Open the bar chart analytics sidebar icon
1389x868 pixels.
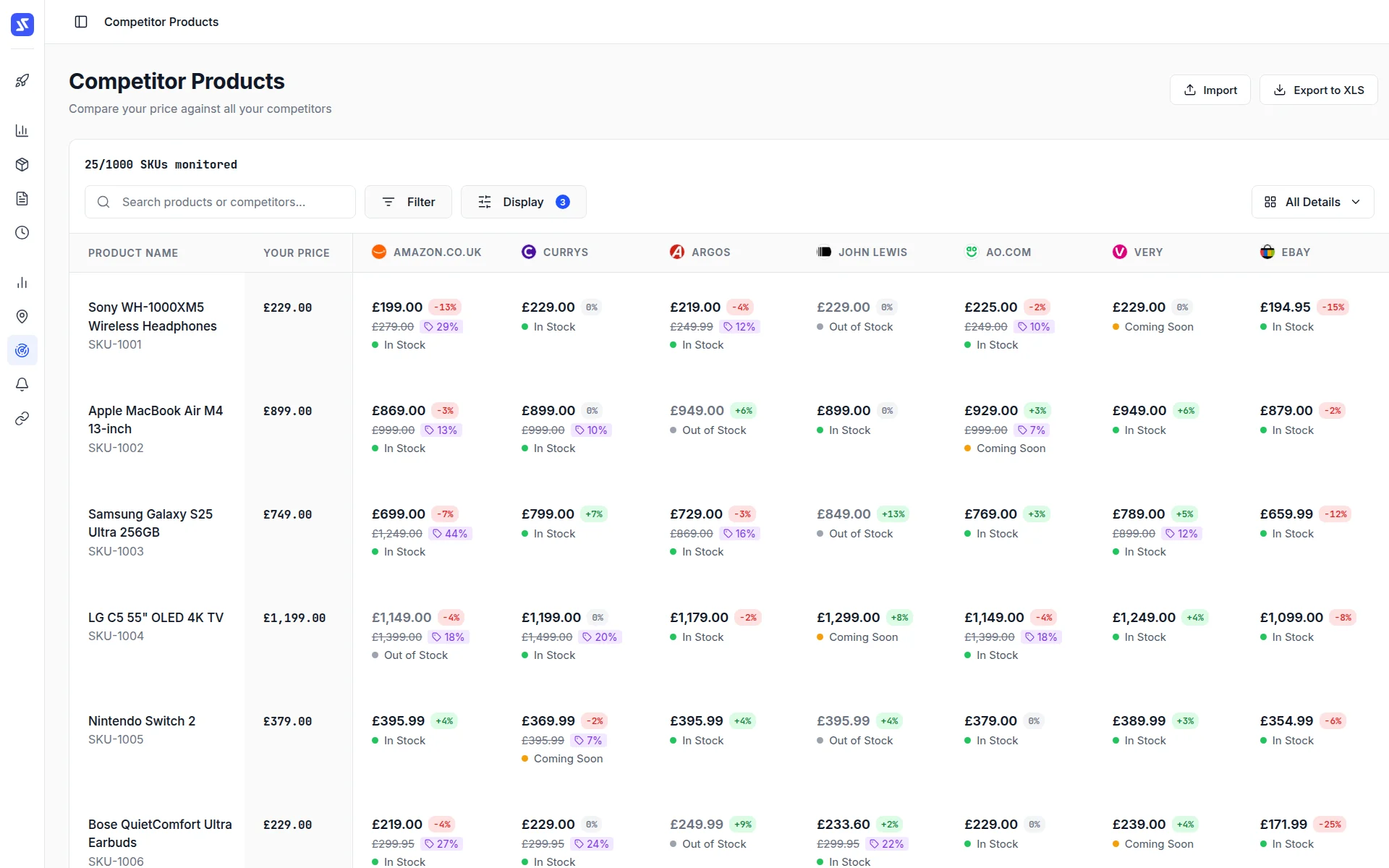(x=22, y=131)
